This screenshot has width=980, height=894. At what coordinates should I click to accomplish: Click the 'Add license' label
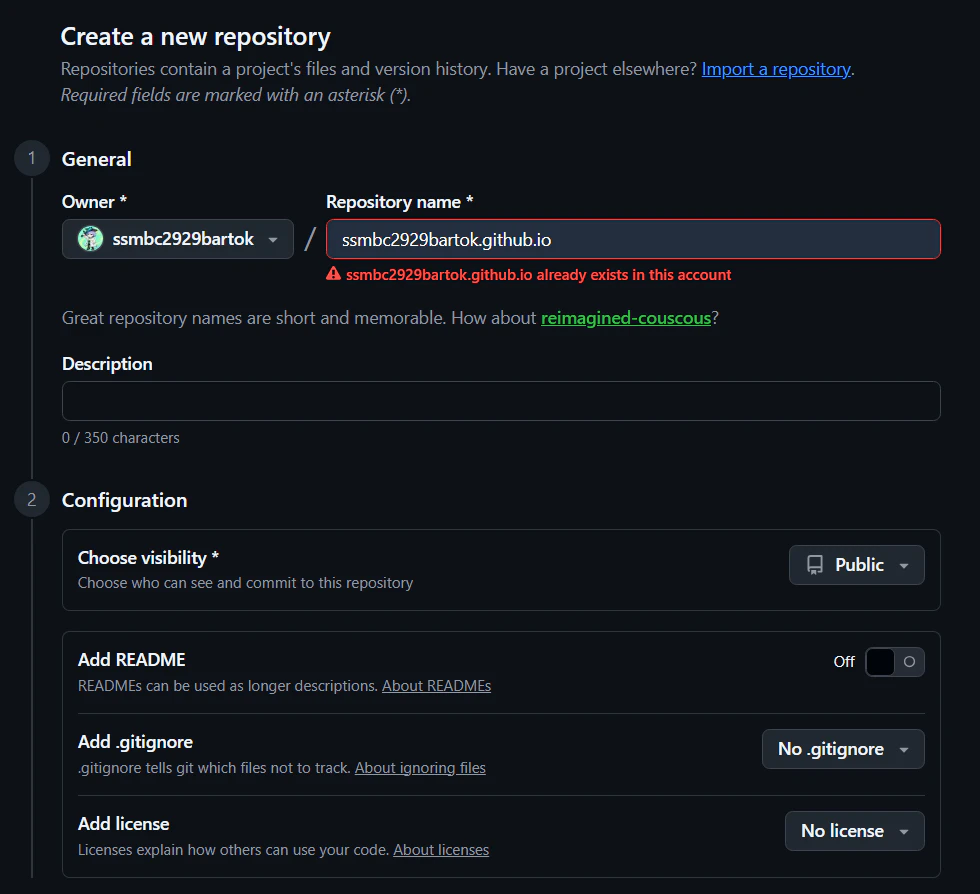(x=123, y=823)
